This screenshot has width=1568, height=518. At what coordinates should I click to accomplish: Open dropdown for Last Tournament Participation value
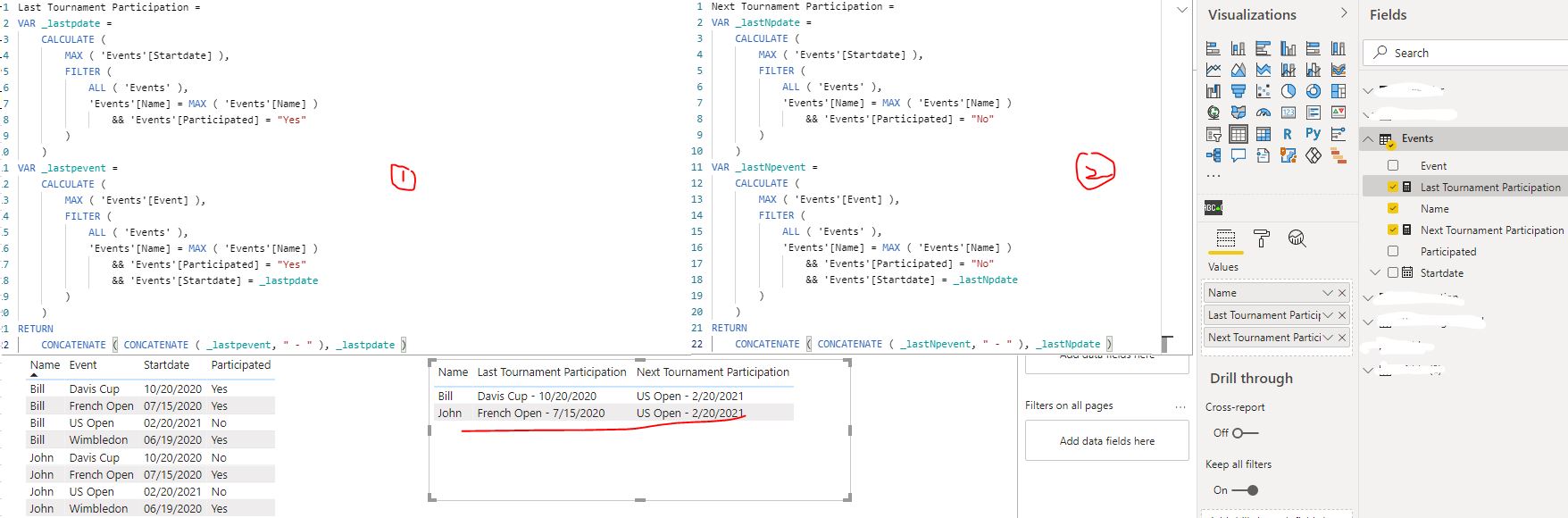(x=1327, y=315)
